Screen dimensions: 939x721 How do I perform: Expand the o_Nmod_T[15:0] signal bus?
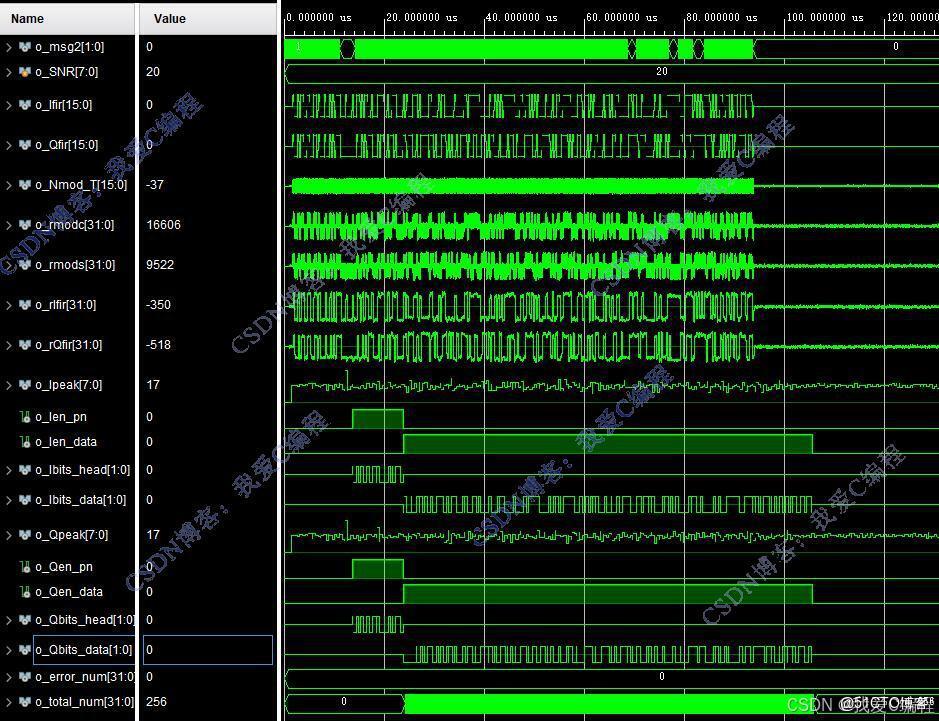(8, 185)
